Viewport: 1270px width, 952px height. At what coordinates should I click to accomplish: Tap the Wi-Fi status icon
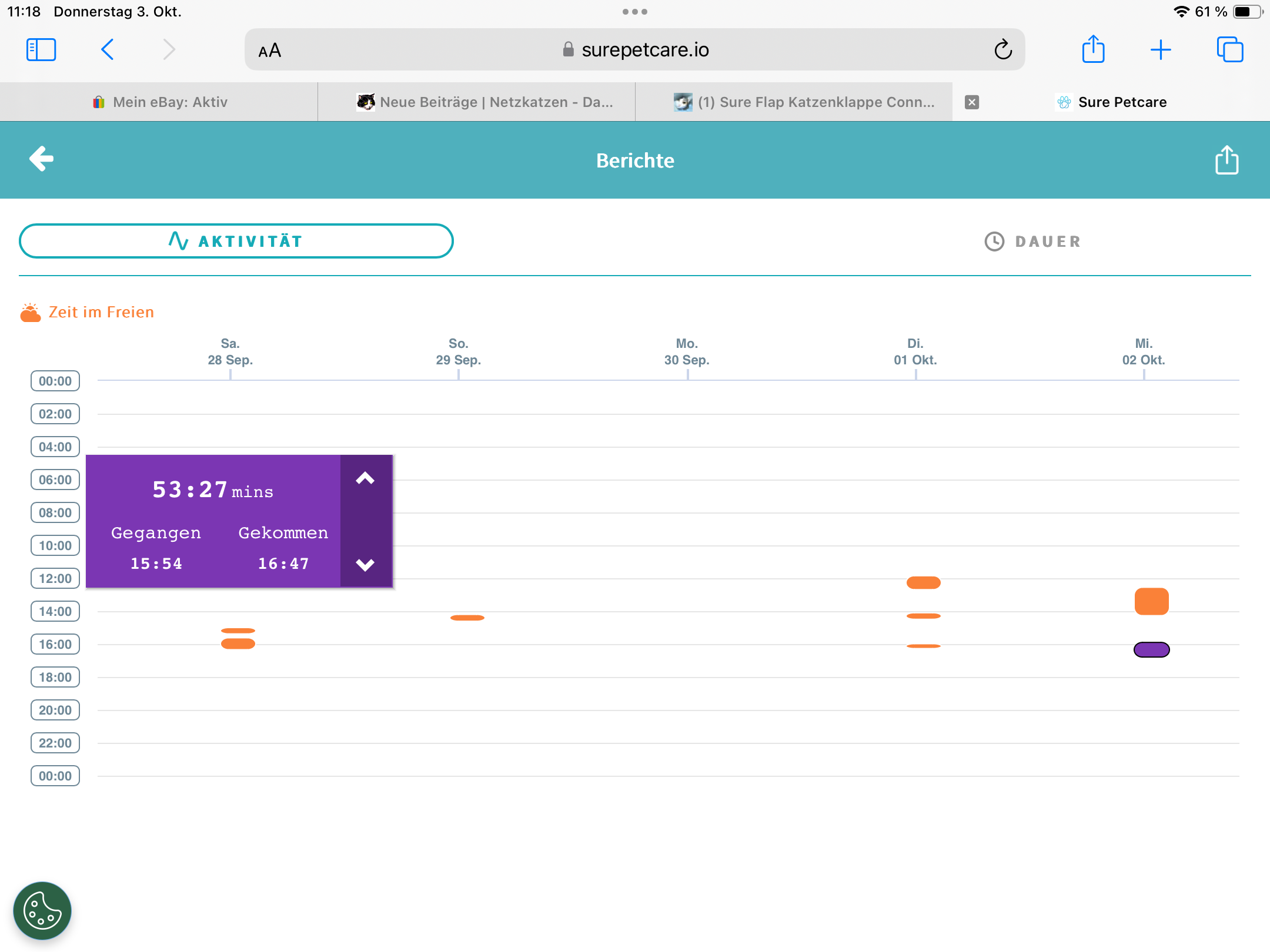(1181, 12)
